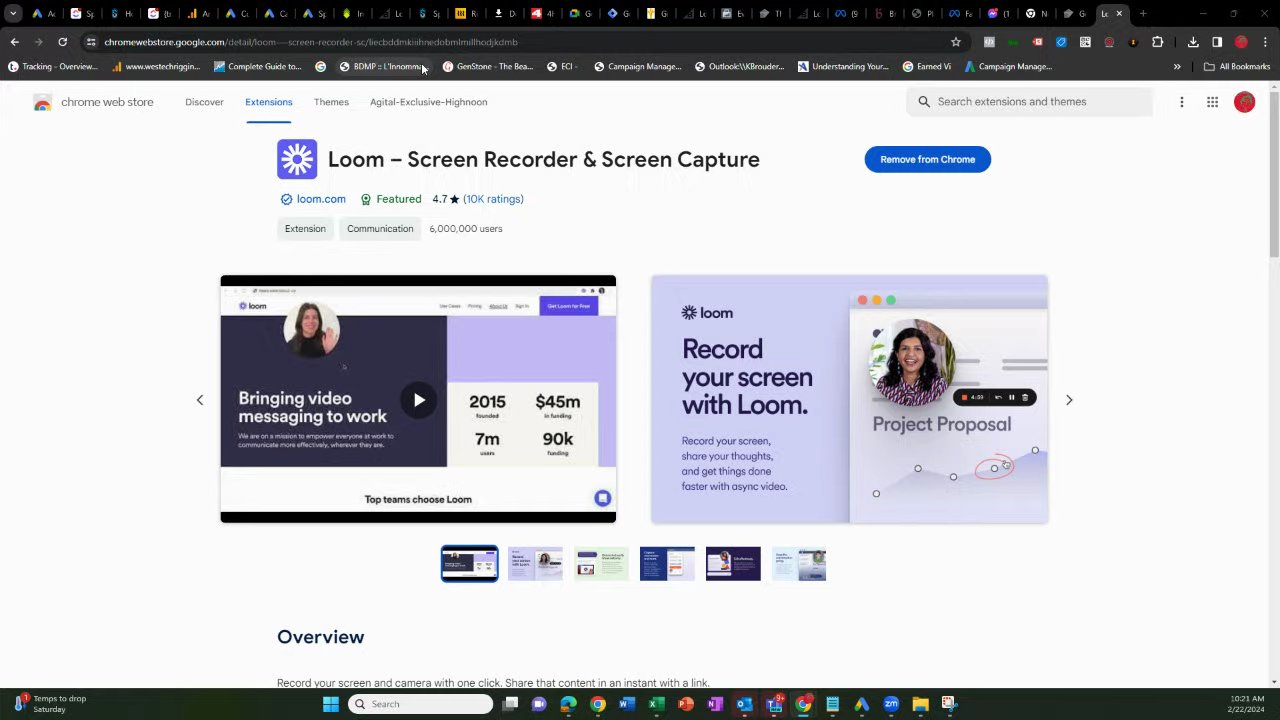Image resolution: width=1280 pixels, height=720 pixels.
Task: Open a new browser tab
Action: coord(1143,14)
